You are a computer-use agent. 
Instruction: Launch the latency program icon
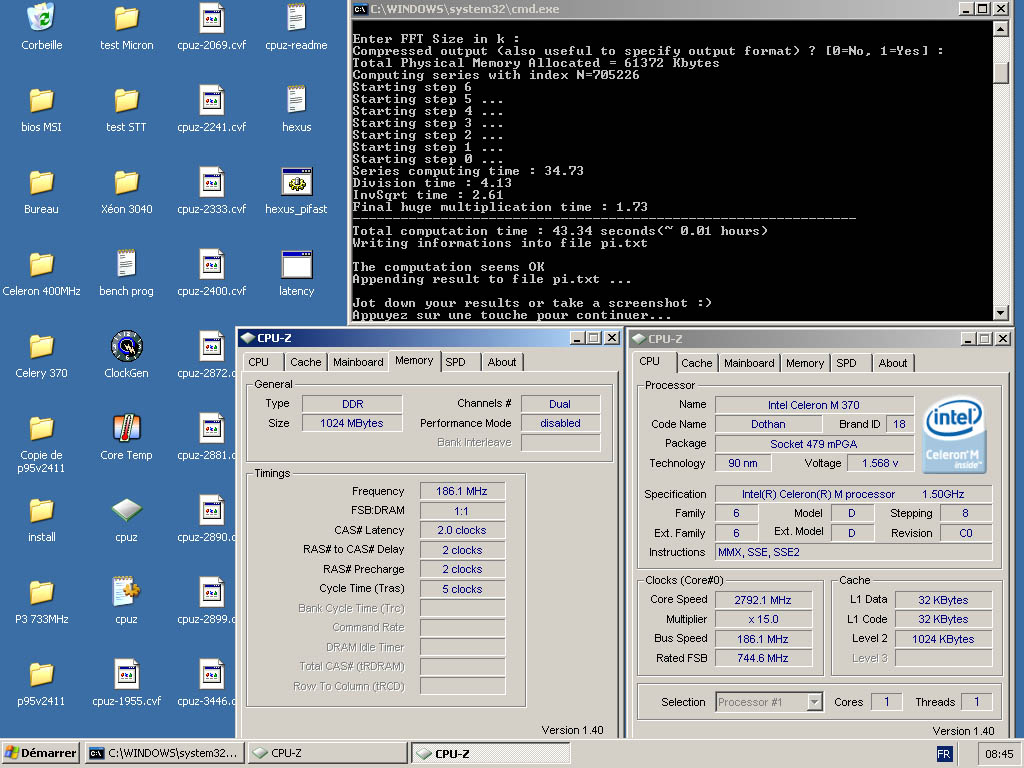click(296, 265)
